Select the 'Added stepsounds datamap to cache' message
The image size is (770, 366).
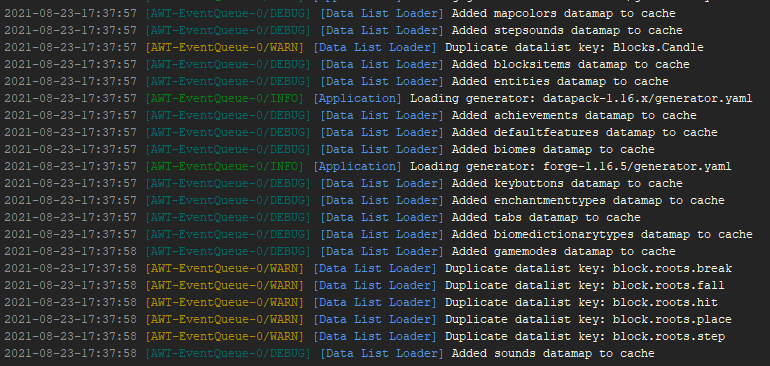tap(567, 30)
